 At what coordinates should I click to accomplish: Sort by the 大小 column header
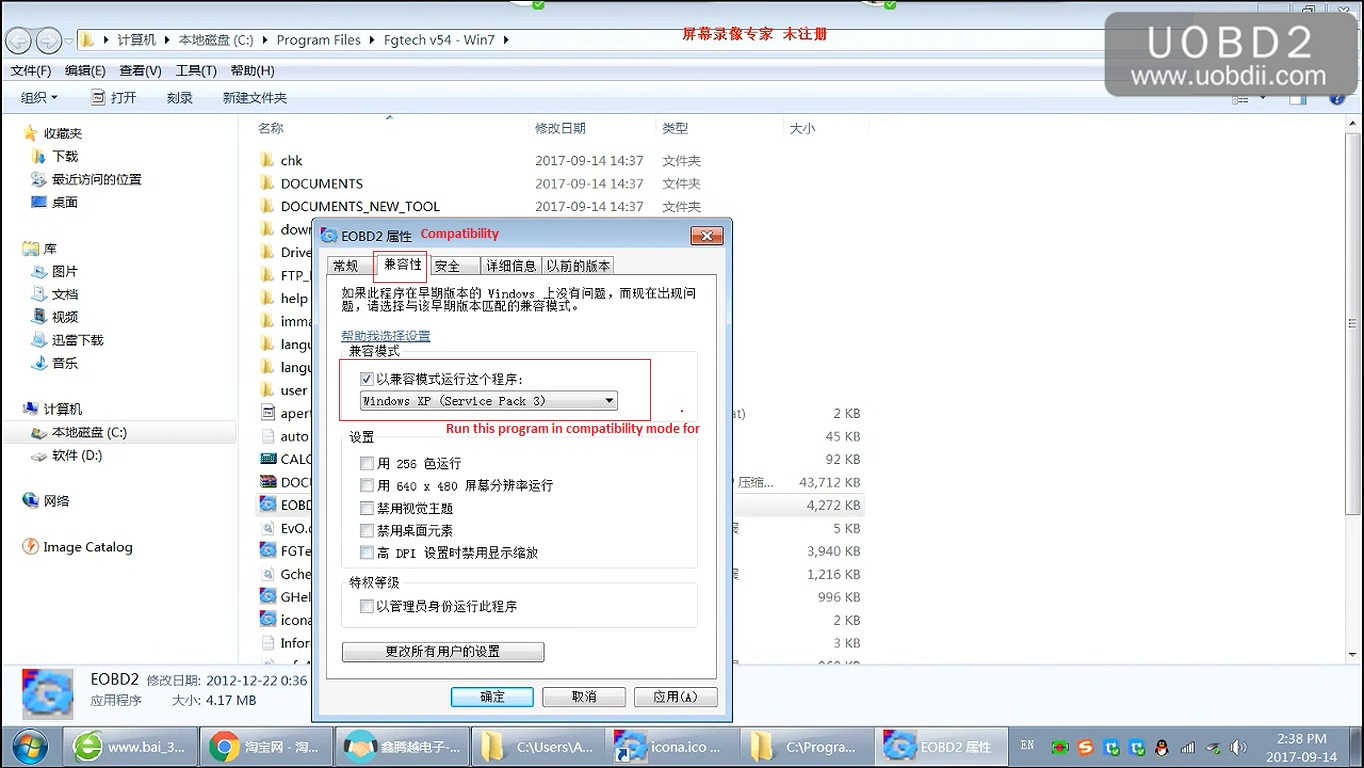tap(802, 128)
